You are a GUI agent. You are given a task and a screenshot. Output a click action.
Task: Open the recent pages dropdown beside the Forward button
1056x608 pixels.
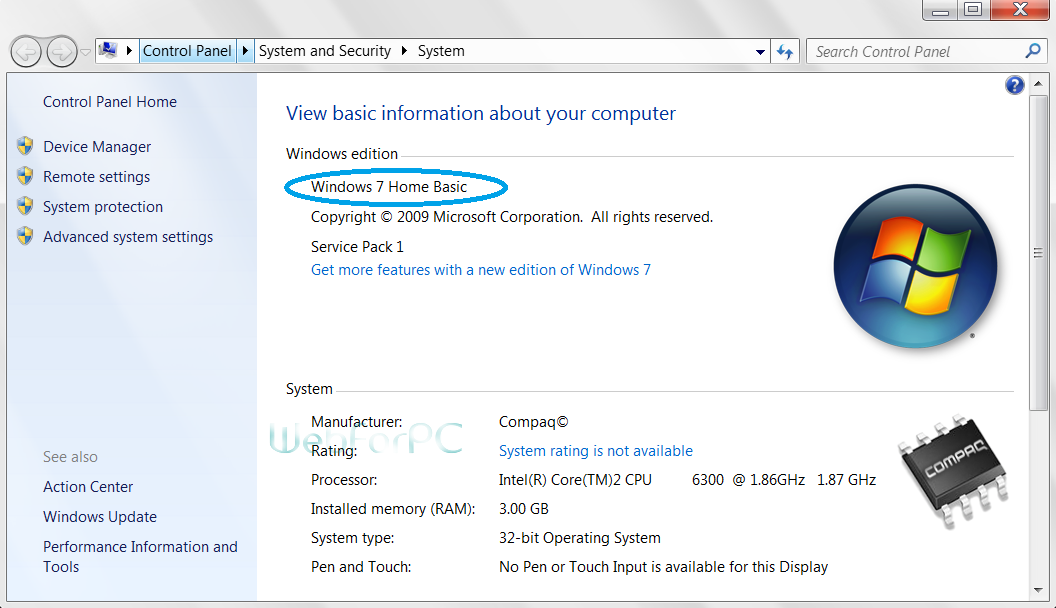click(x=86, y=52)
